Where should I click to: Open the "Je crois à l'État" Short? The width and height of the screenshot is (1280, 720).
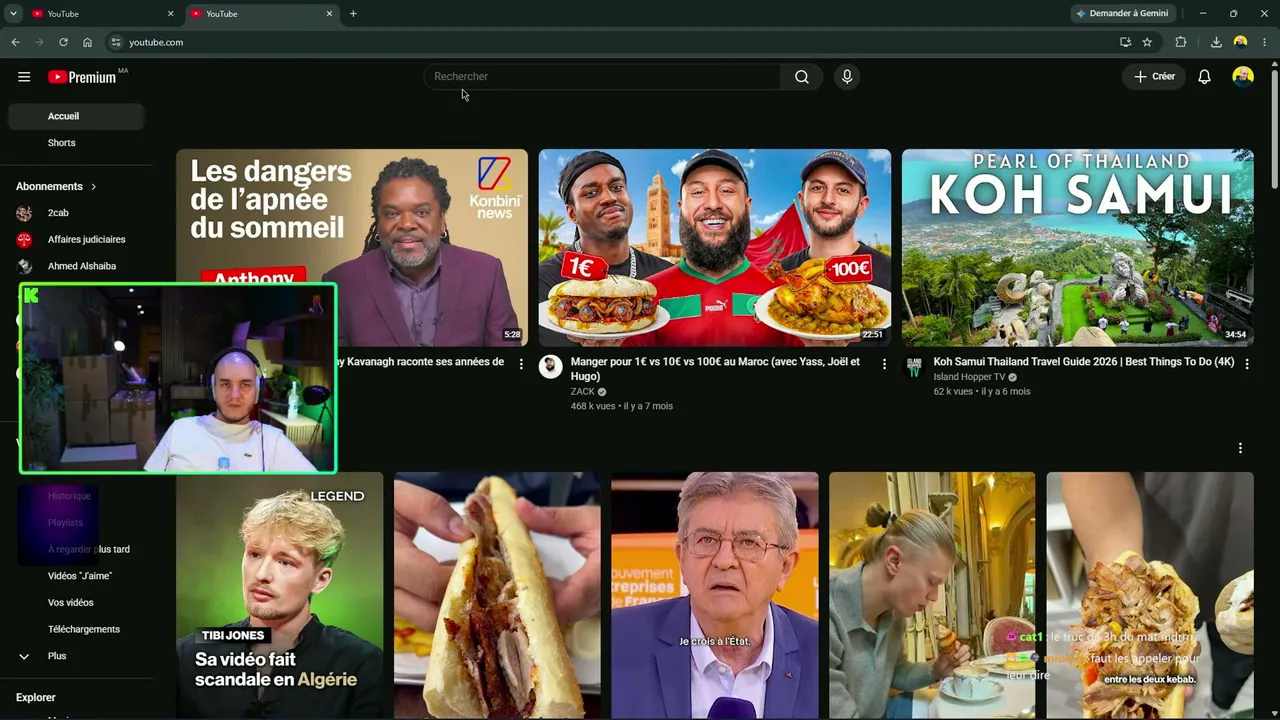tap(715, 595)
